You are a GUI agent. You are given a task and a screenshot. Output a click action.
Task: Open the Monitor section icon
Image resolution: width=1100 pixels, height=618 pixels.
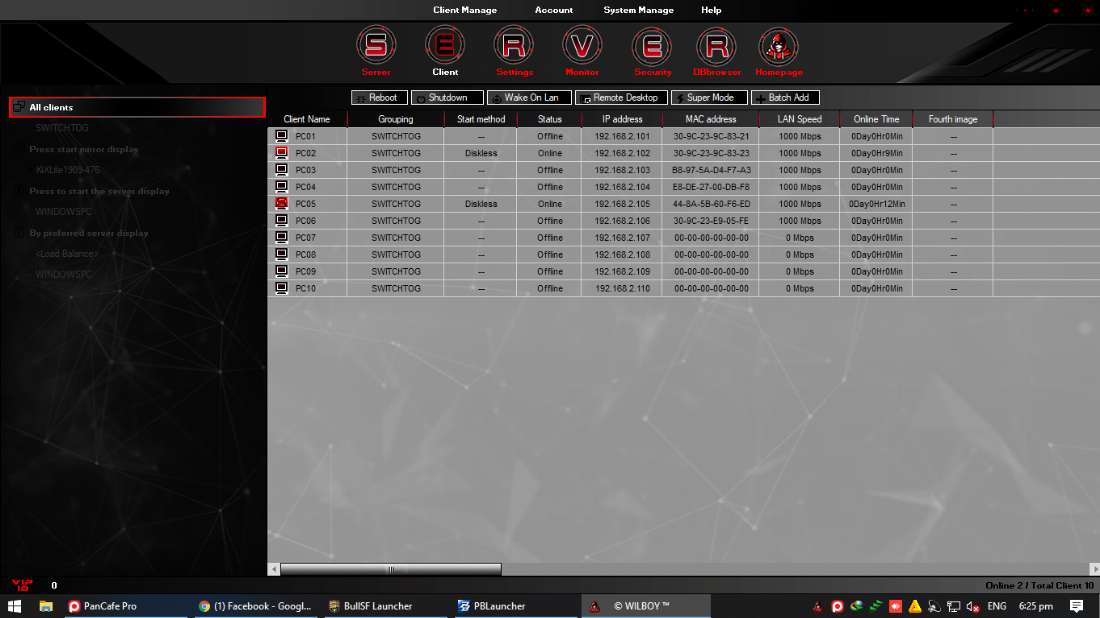point(582,46)
